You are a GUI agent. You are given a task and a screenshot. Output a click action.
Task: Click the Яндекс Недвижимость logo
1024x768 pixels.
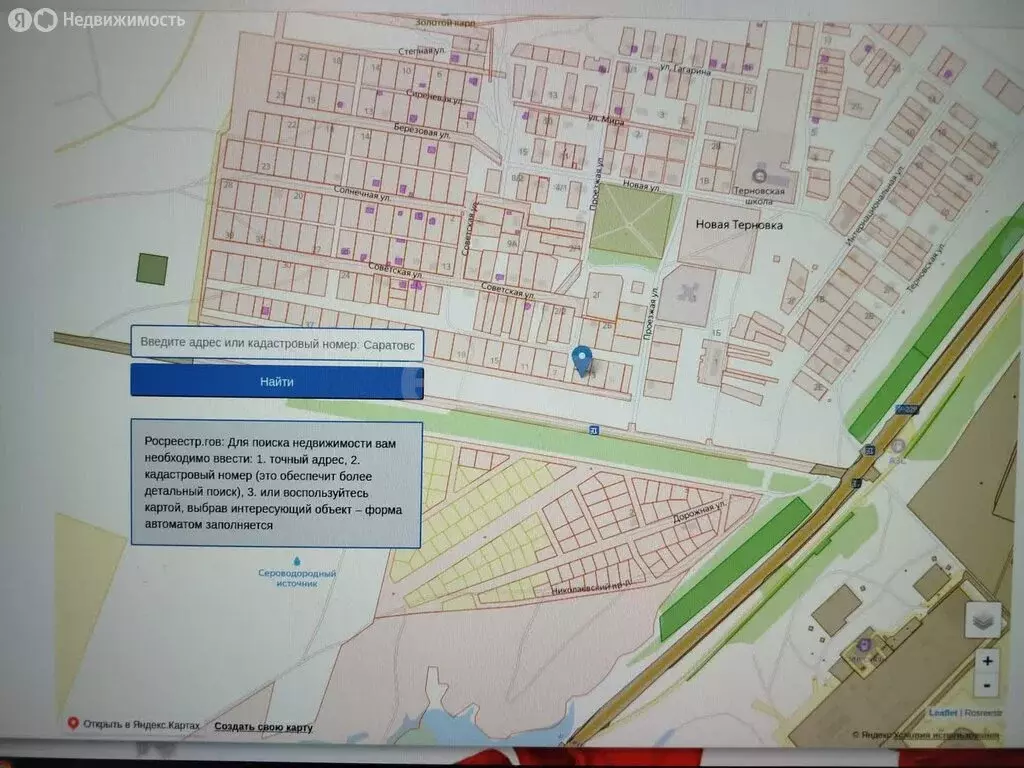click(96, 20)
